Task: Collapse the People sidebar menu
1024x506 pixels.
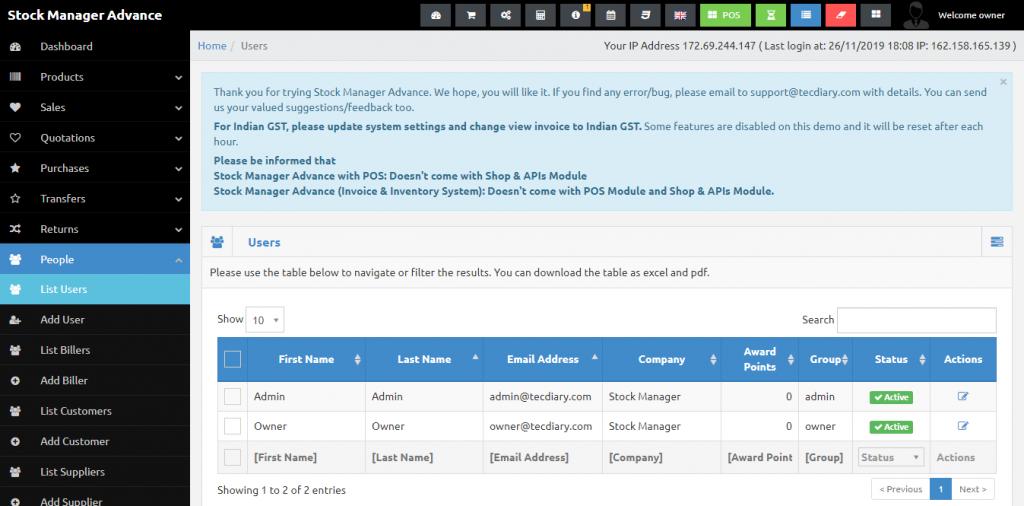Action: (x=95, y=259)
